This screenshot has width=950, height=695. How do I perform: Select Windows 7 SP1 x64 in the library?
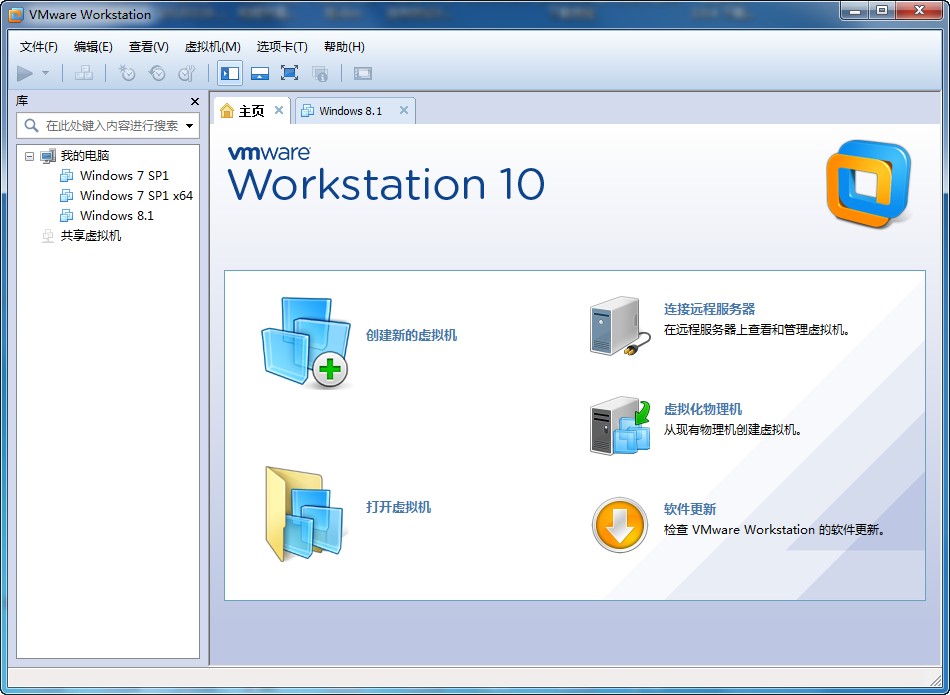tap(126, 195)
